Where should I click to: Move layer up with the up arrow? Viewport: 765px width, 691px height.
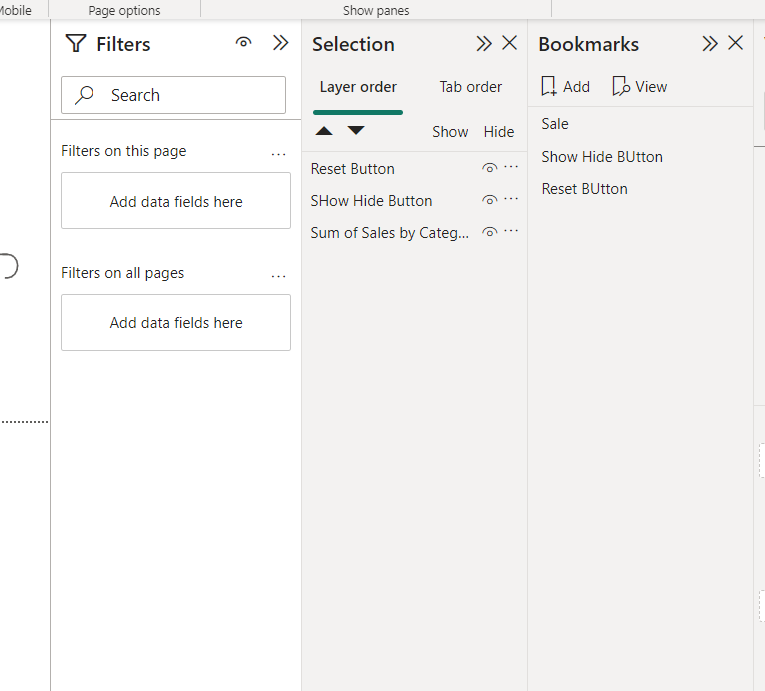coord(324,131)
